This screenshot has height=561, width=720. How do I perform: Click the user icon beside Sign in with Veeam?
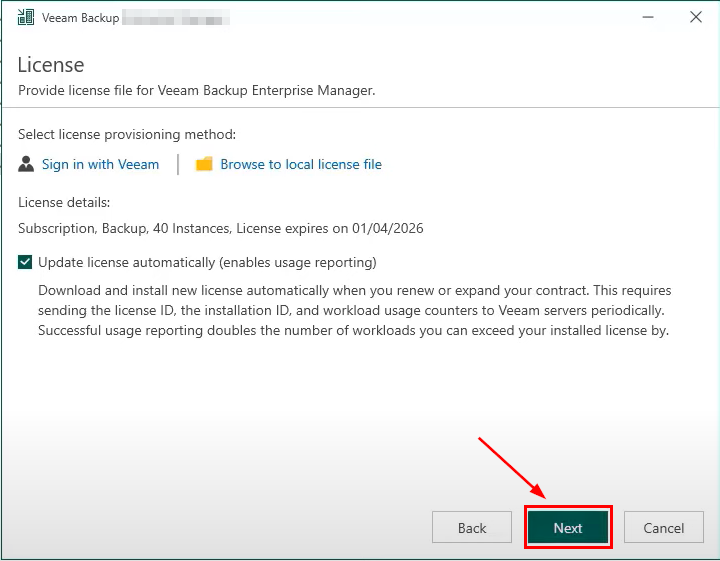click(26, 164)
